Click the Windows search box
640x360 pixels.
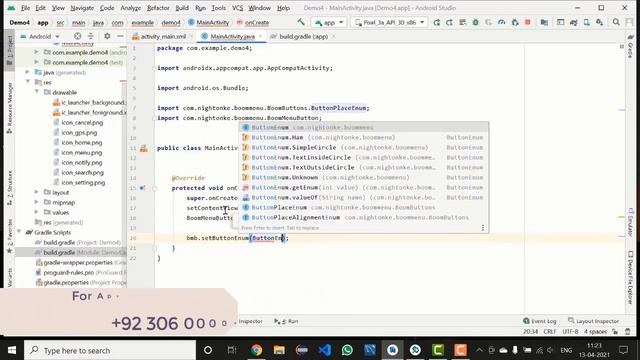[x=110, y=350]
